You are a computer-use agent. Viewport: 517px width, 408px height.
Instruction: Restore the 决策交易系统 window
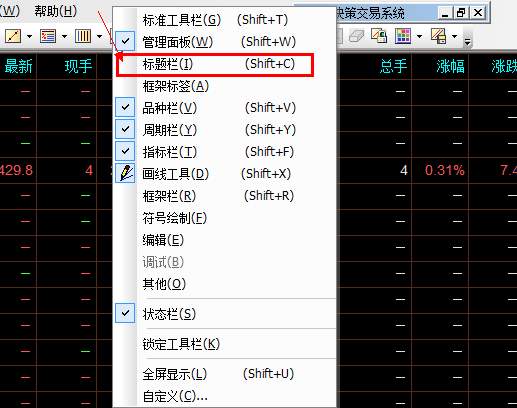(461, 13)
